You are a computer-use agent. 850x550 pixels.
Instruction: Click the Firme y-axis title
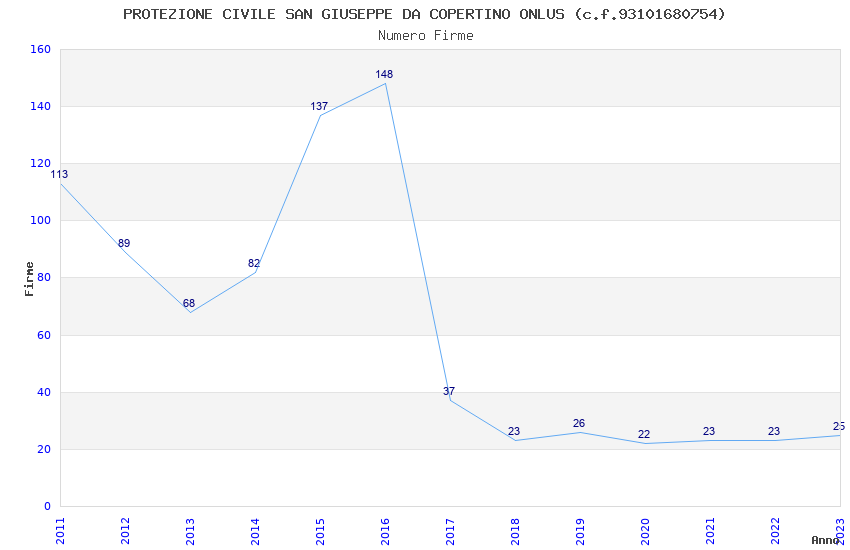(29, 279)
